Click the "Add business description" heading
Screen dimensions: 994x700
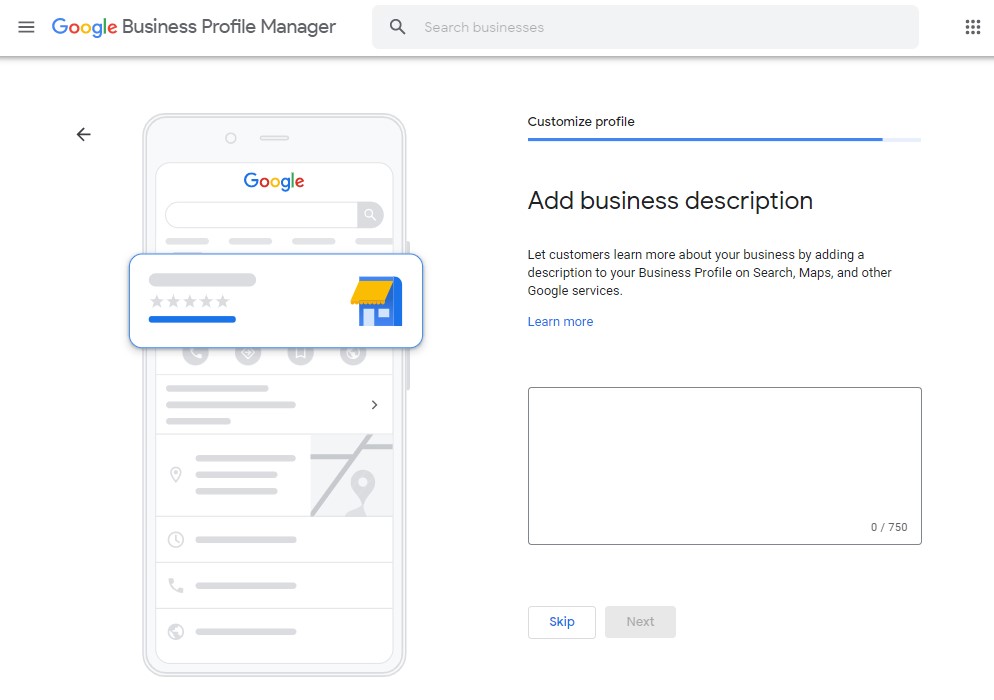pyautogui.click(x=670, y=201)
